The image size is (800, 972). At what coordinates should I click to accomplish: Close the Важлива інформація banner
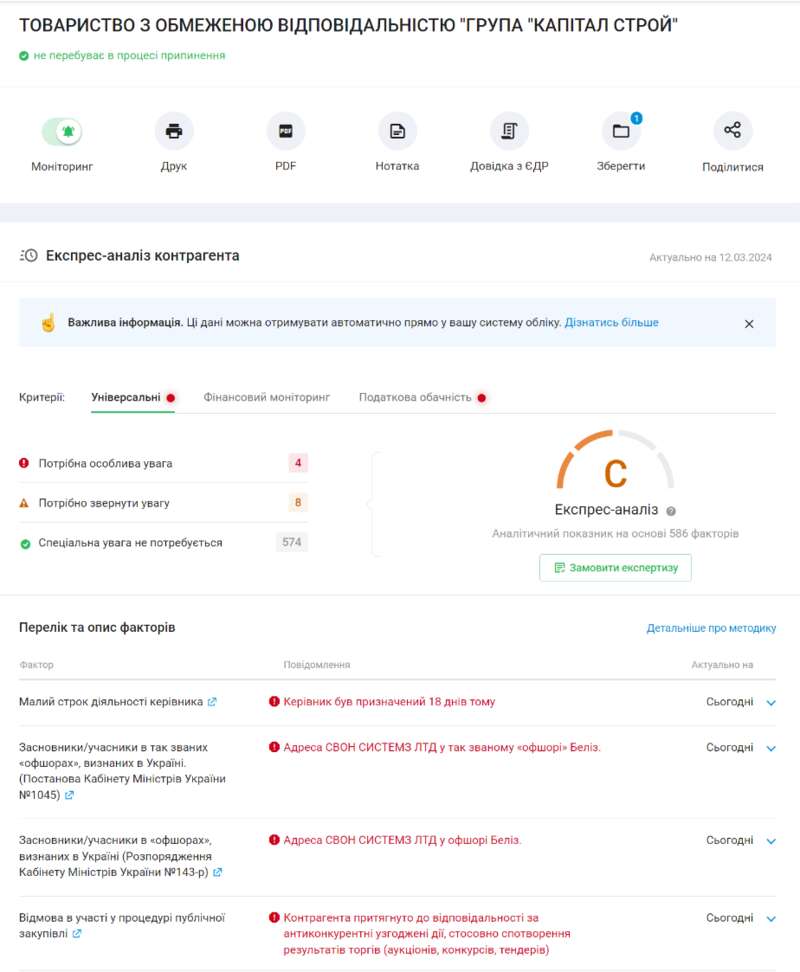[x=749, y=324]
